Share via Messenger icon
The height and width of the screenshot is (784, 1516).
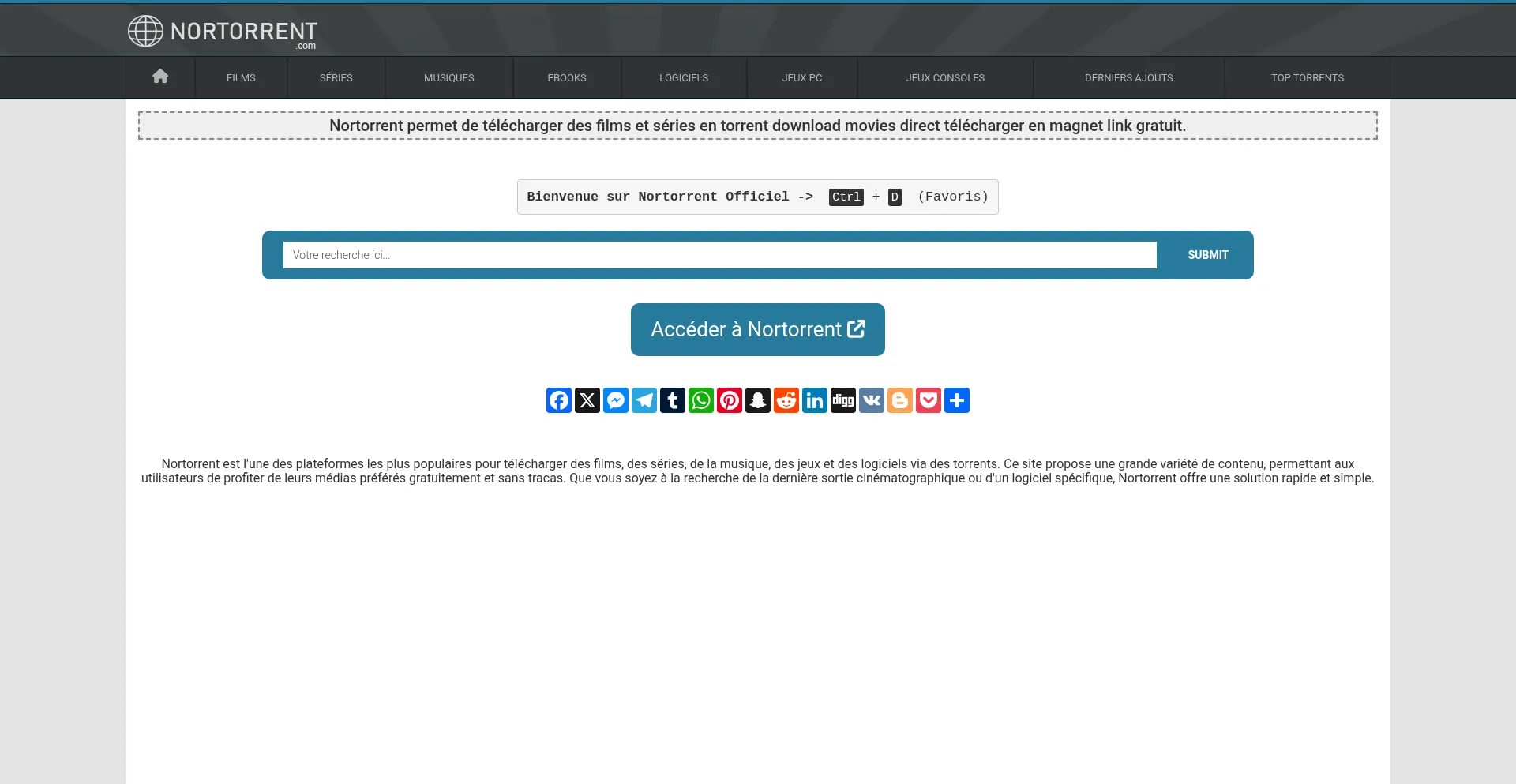click(616, 400)
